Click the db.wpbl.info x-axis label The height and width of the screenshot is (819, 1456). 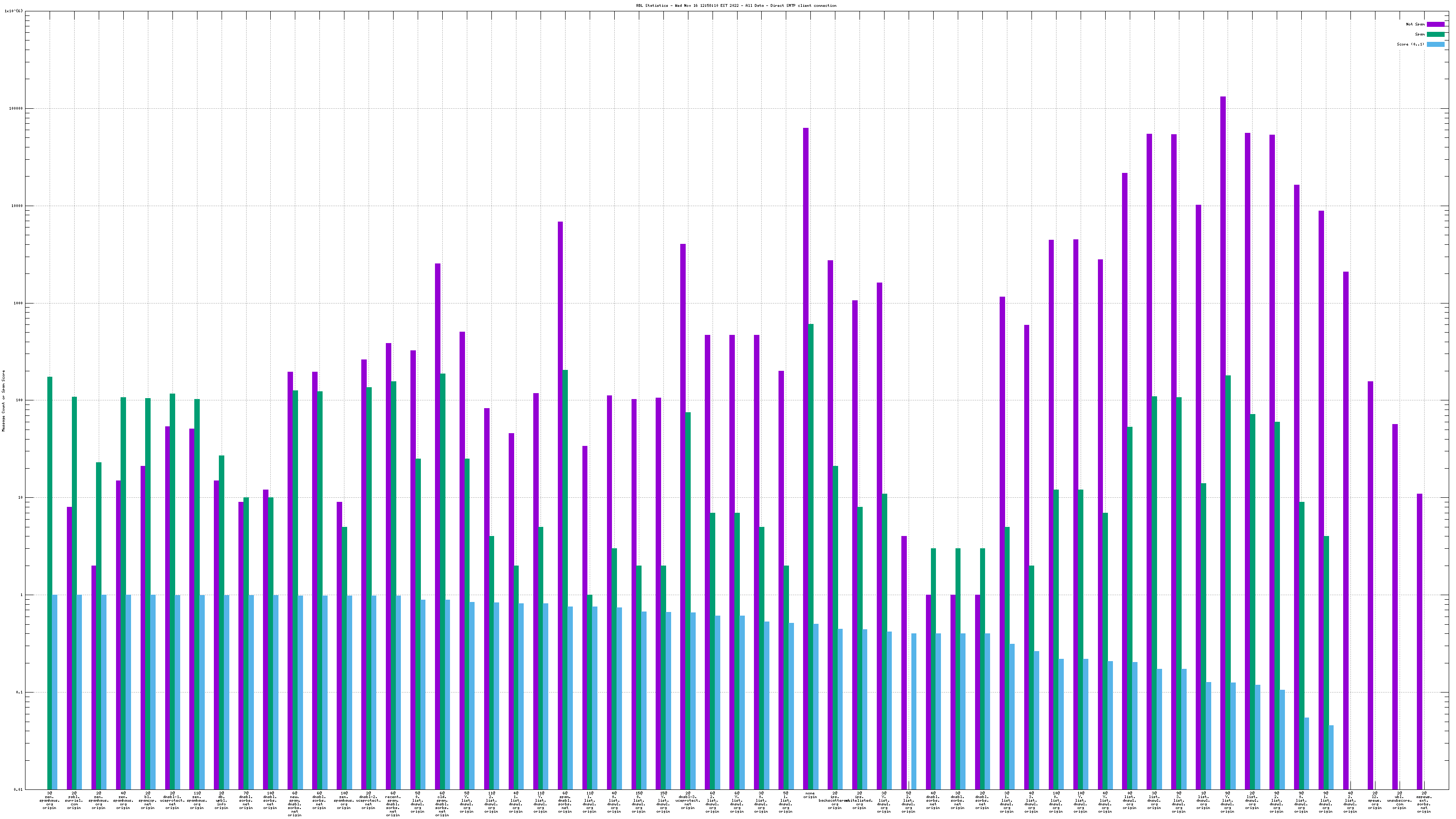click(x=221, y=800)
